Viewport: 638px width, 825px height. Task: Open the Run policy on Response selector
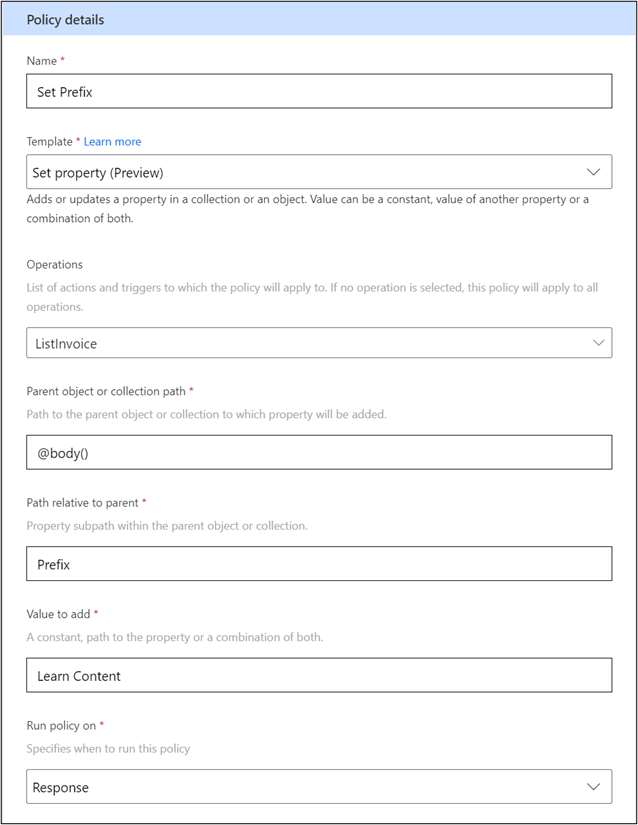319,787
